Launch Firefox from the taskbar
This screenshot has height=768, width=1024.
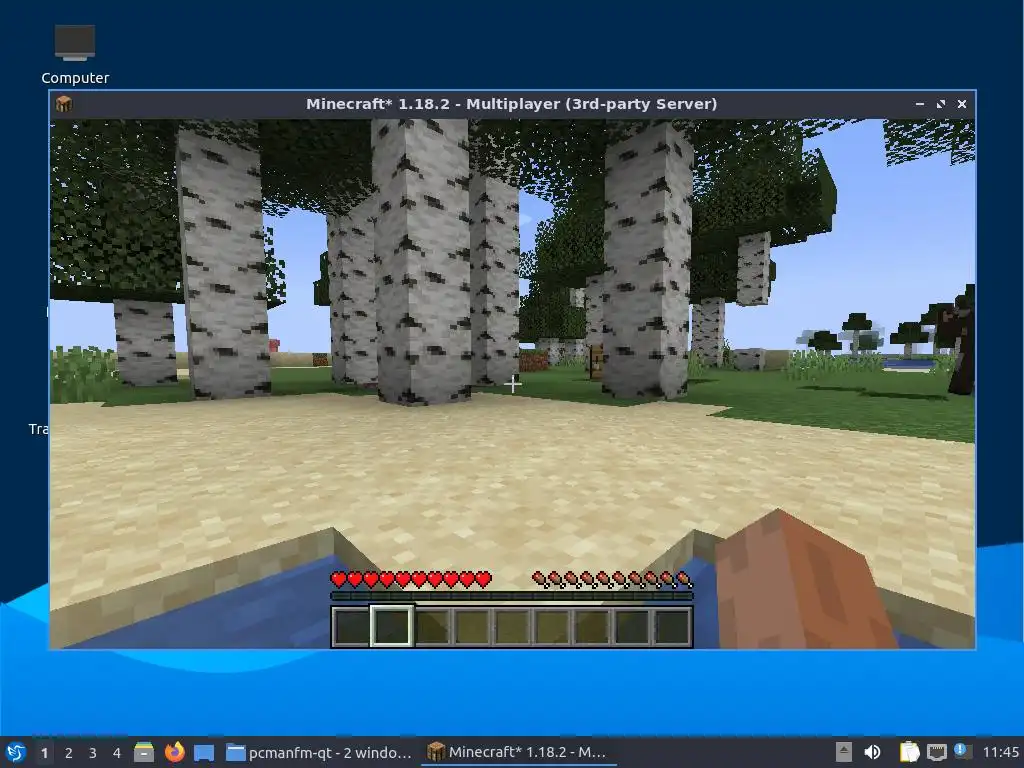(x=174, y=752)
